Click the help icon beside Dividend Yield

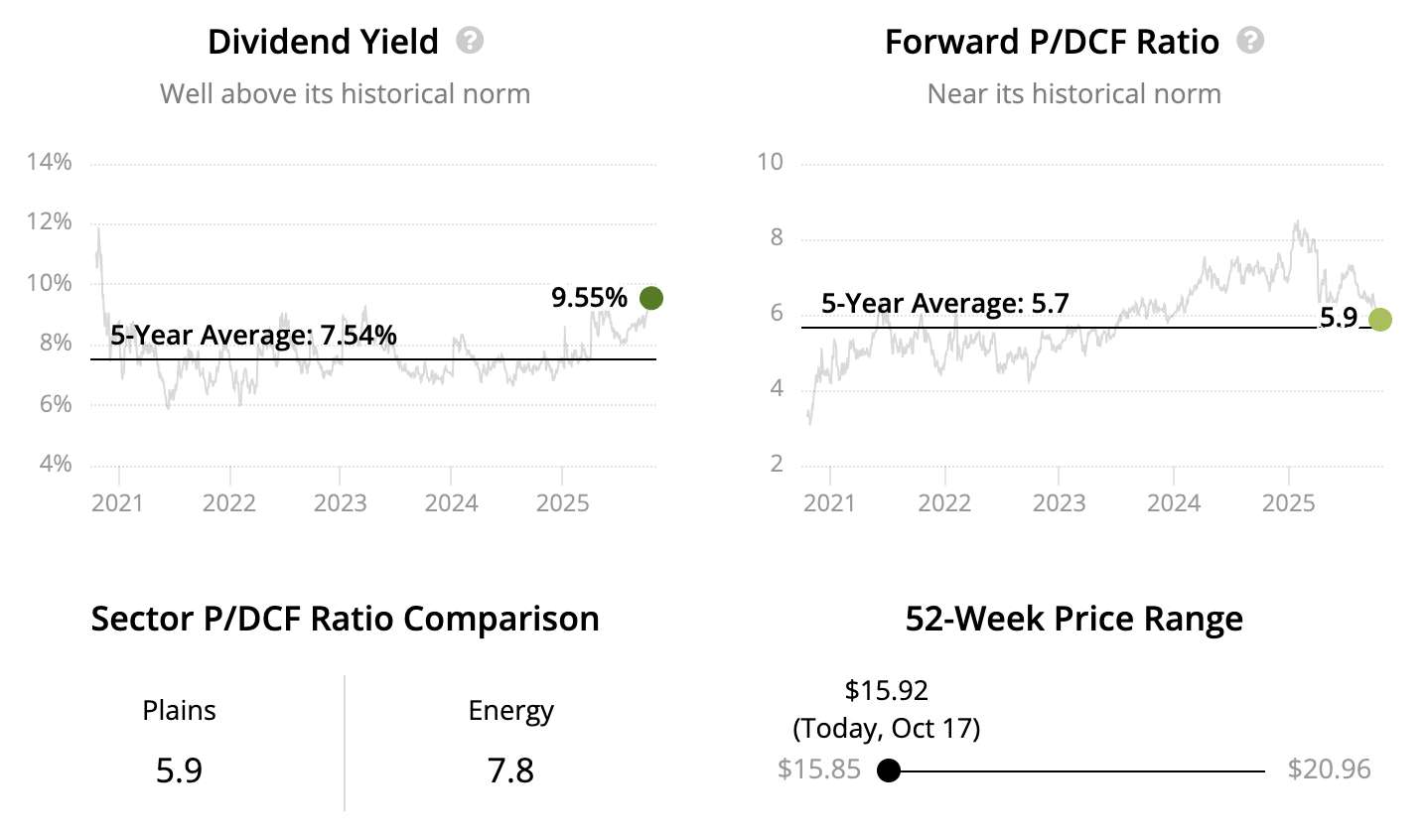[x=470, y=41]
